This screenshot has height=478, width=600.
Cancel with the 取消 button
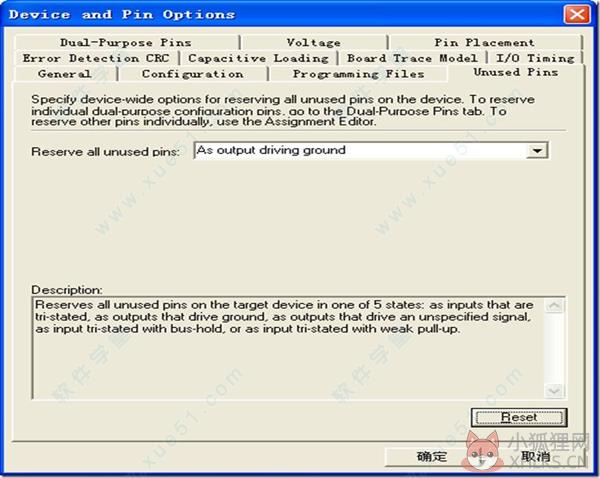click(536, 457)
